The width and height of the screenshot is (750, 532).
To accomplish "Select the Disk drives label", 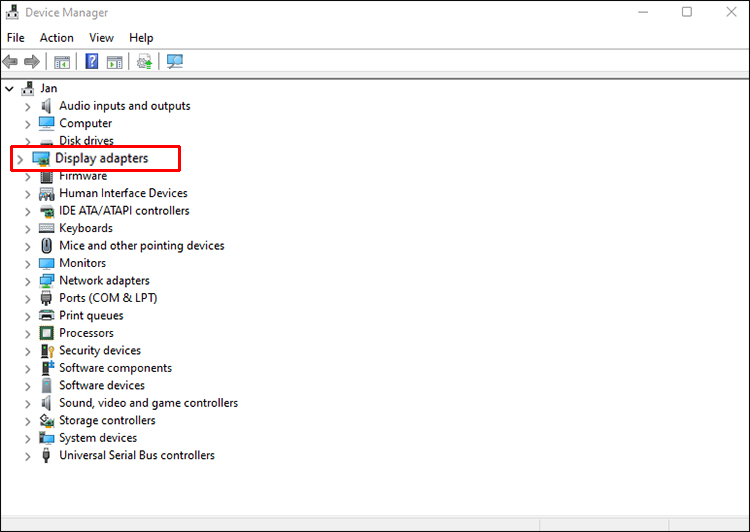I will pos(87,141).
